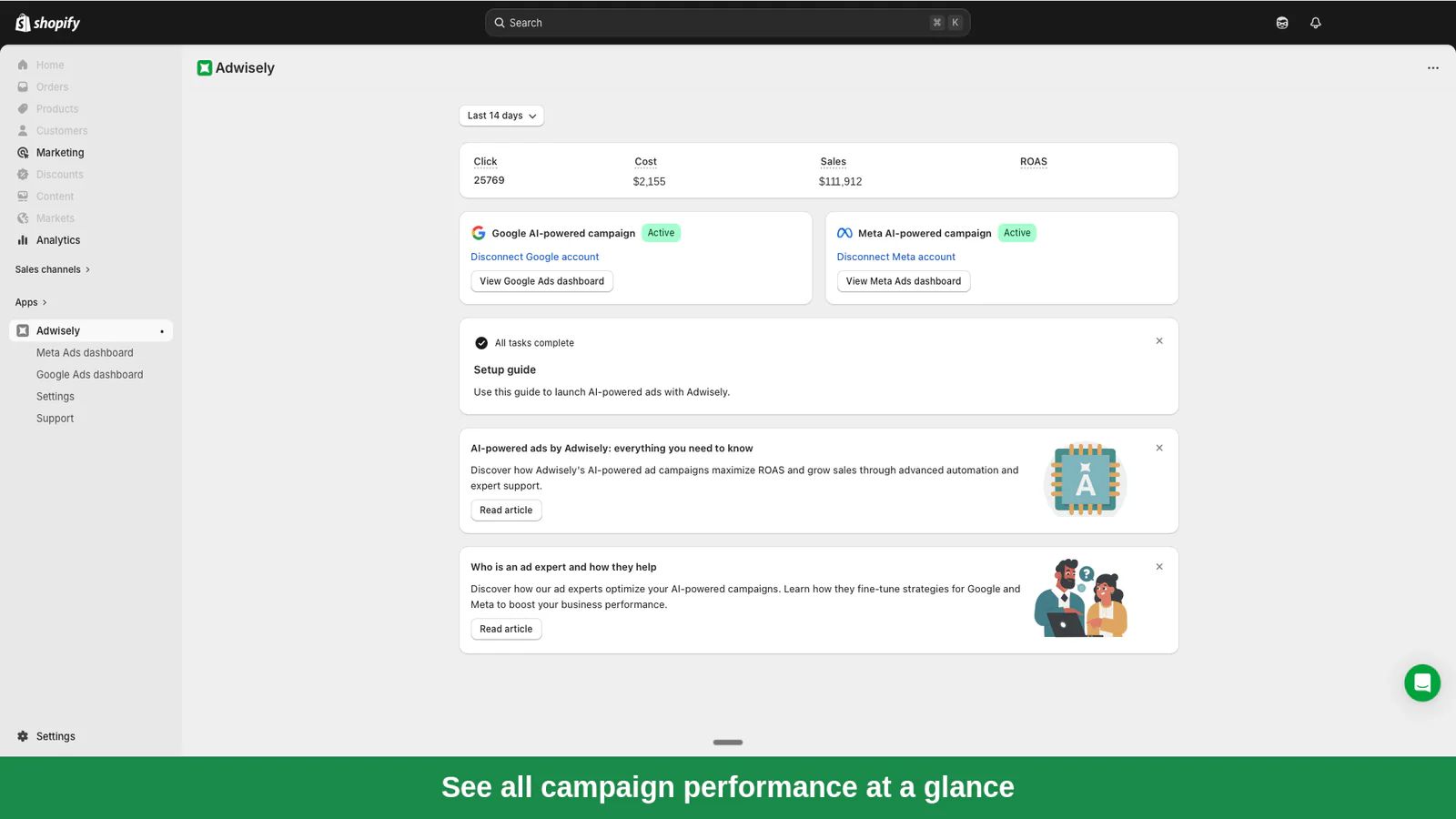Read article about AI-powered ads by Adwisely
This screenshot has width=1456, height=819.
(506, 511)
